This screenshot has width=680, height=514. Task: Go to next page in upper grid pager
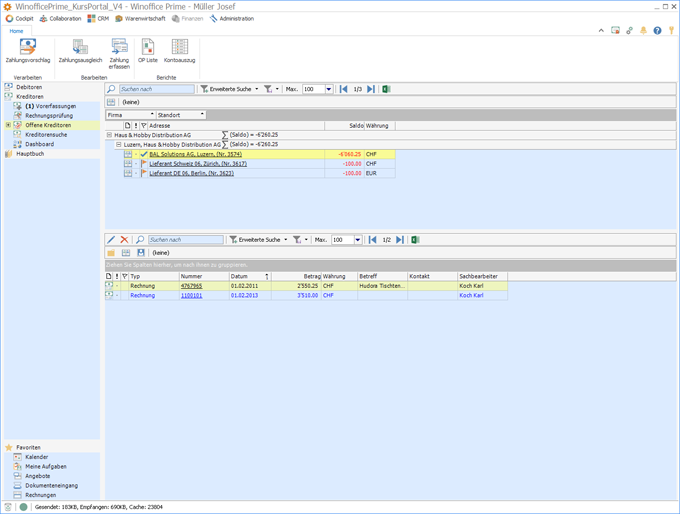pyautogui.click(x=371, y=89)
